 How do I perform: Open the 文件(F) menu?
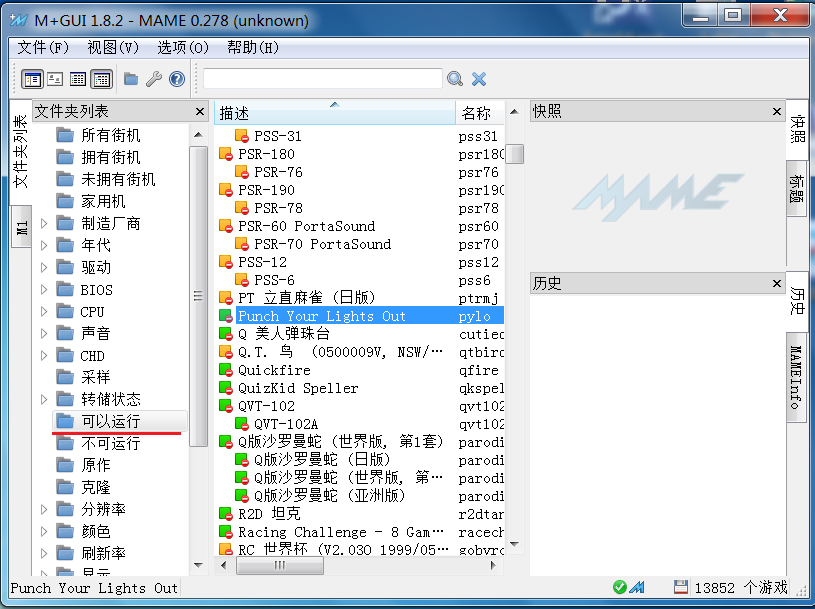(43, 48)
